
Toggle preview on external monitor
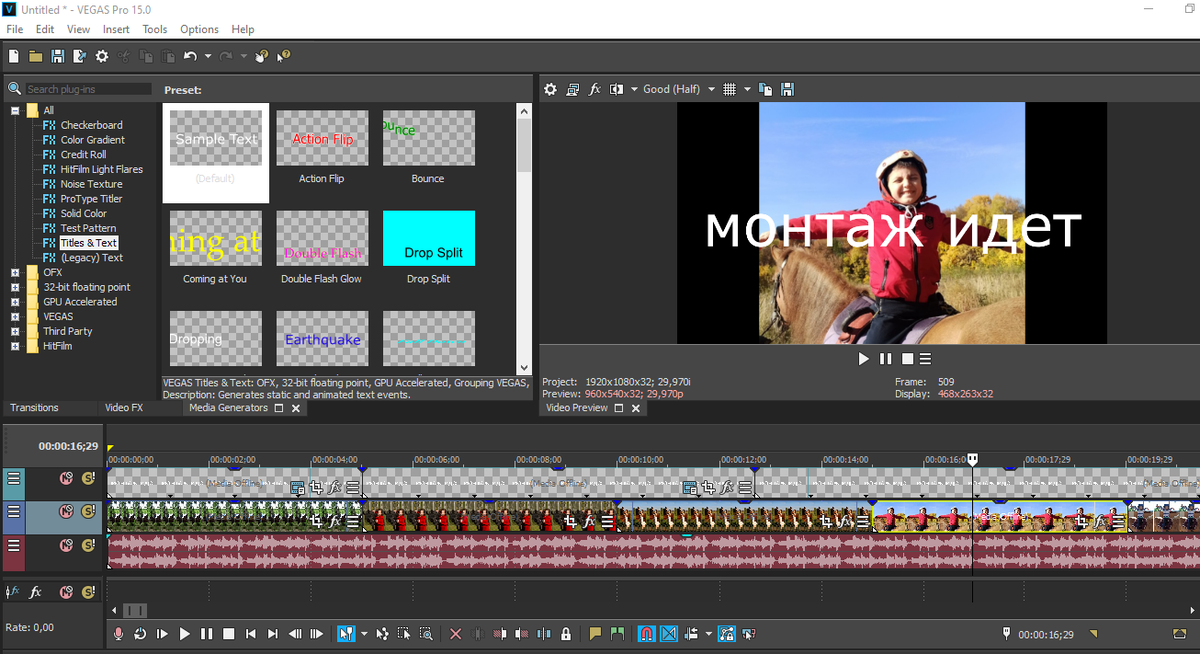click(x=572, y=89)
